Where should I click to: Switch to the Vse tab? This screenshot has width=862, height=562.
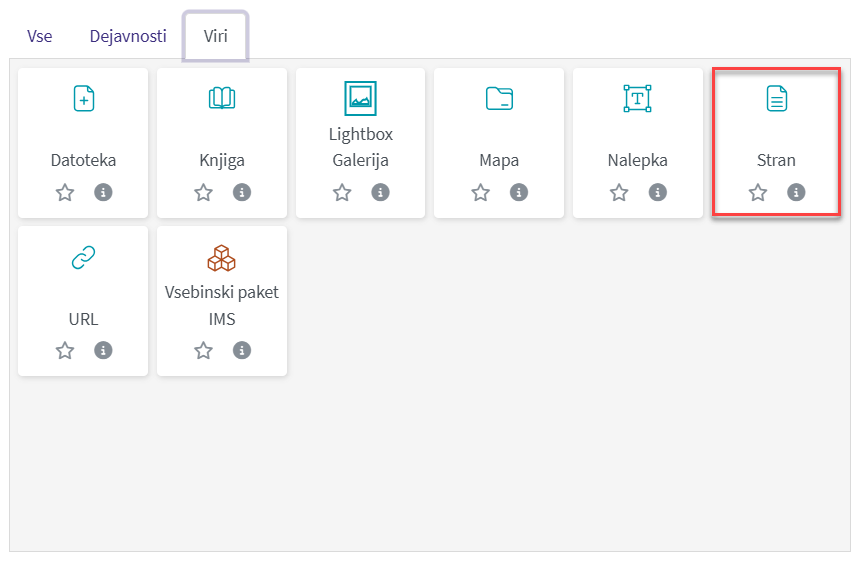[40, 37]
